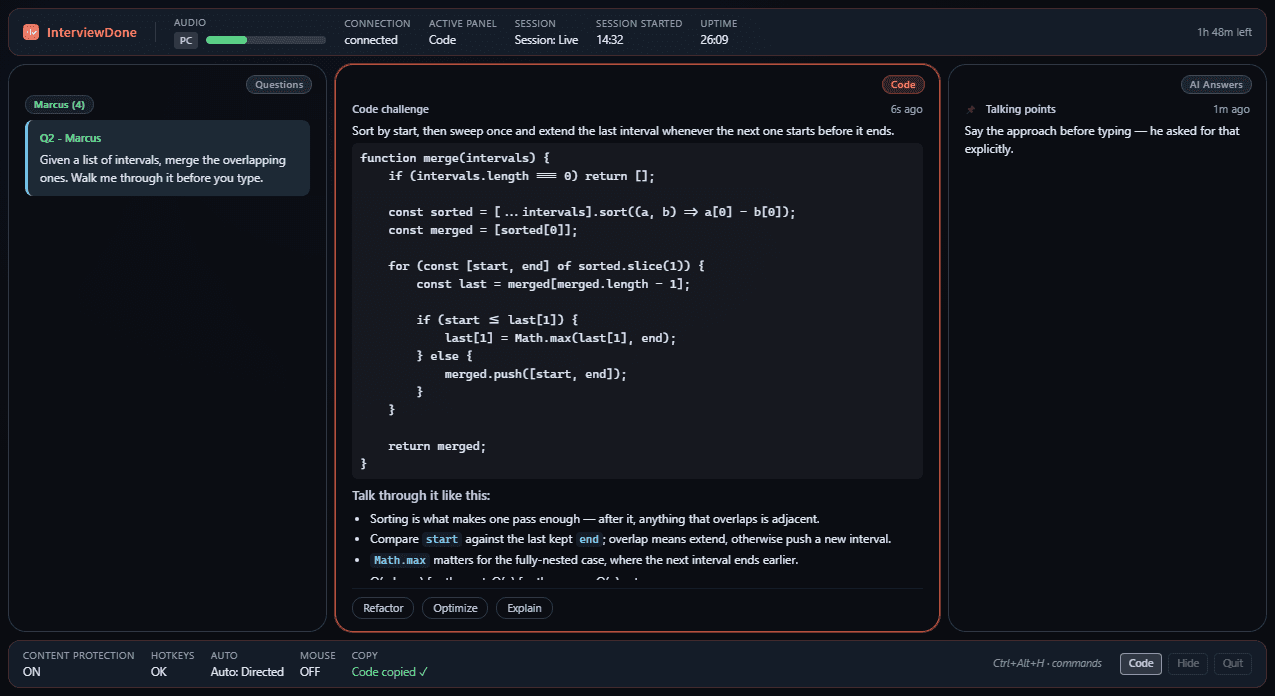The image size is (1275, 696).
Task: Click the "merged.push([start, end]);" code line
Action: pyautogui.click(x=536, y=374)
